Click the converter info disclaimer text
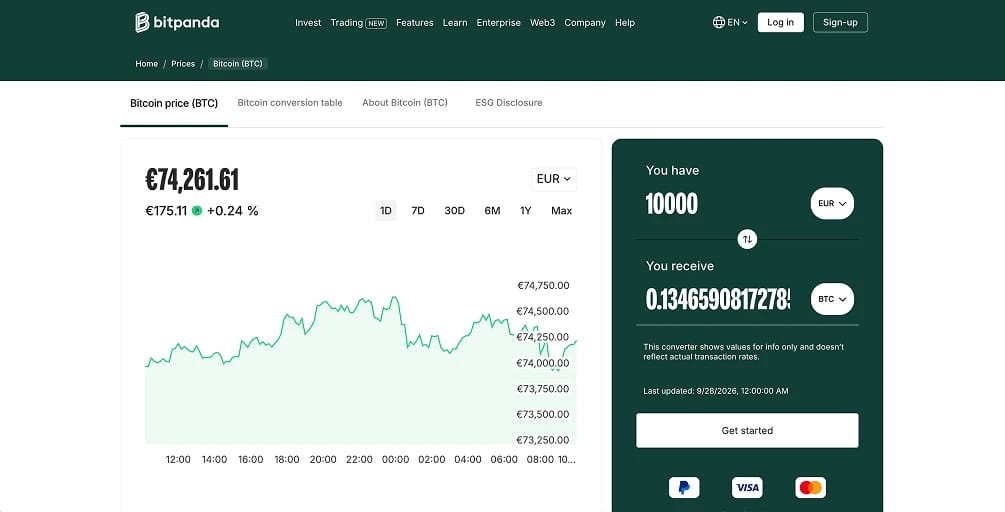Image resolution: width=1005 pixels, height=512 pixels. pos(743,352)
